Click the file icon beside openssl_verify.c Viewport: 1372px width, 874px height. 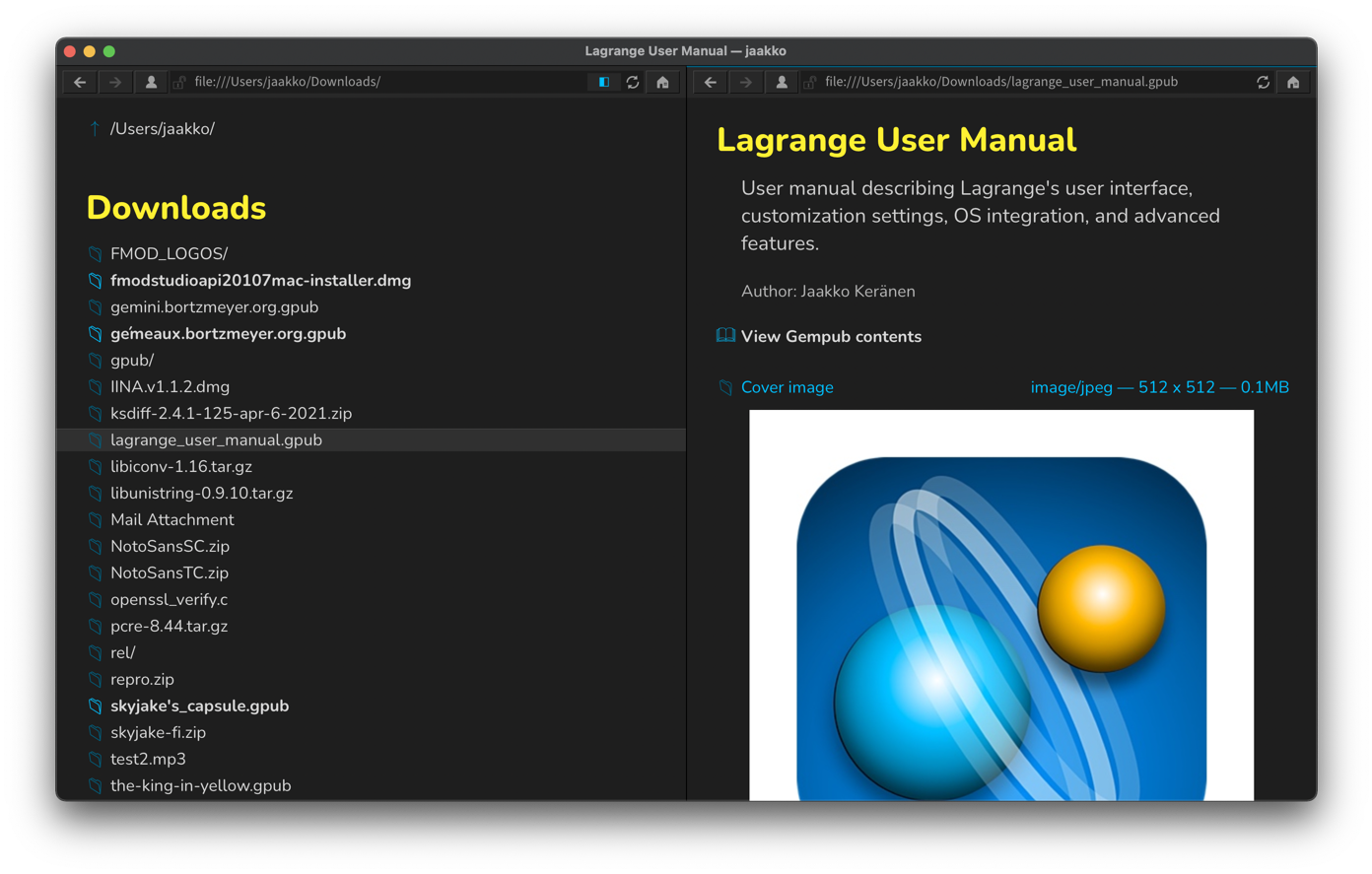point(95,600)
